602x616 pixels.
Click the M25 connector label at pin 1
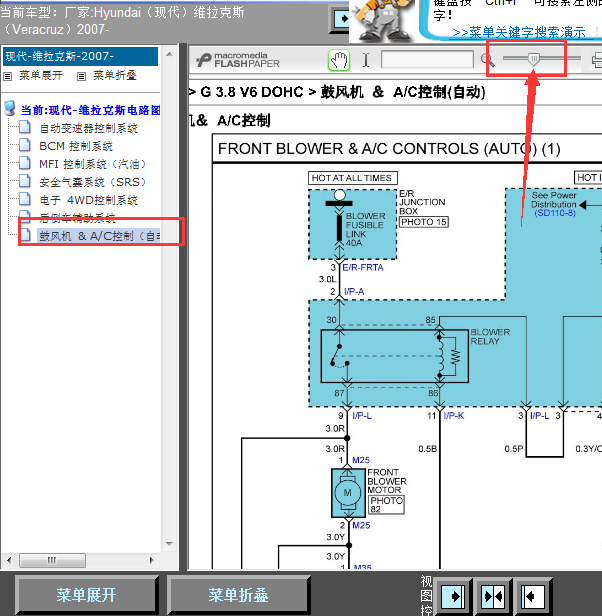coord(361,460)
